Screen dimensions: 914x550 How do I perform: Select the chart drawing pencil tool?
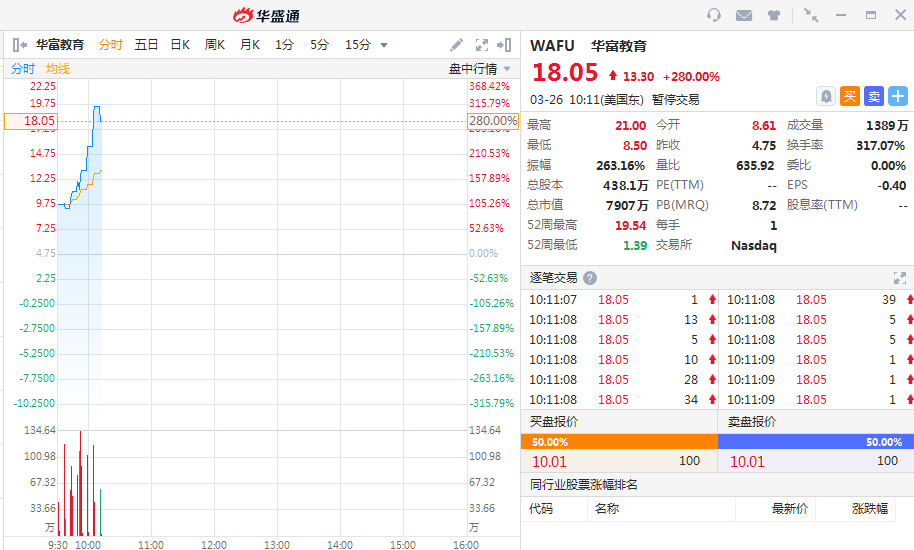tap(456, 45)
